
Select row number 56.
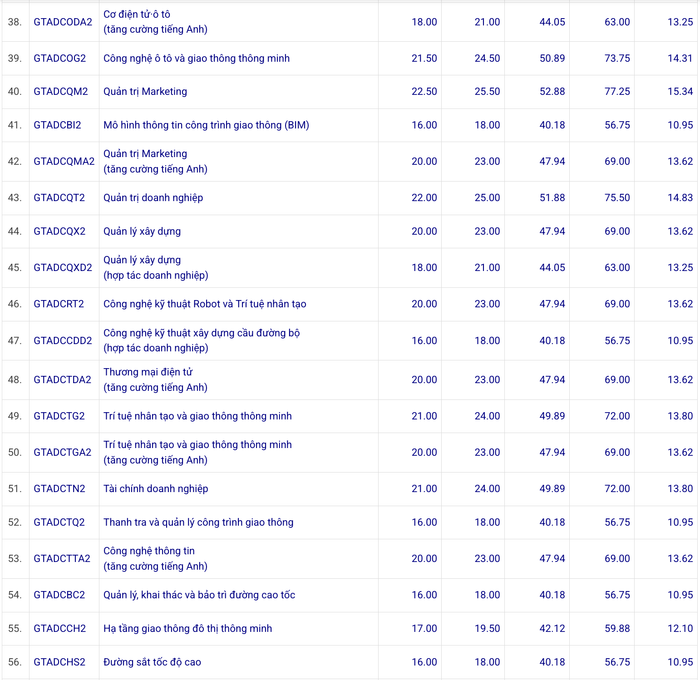(x=15, y=662)
